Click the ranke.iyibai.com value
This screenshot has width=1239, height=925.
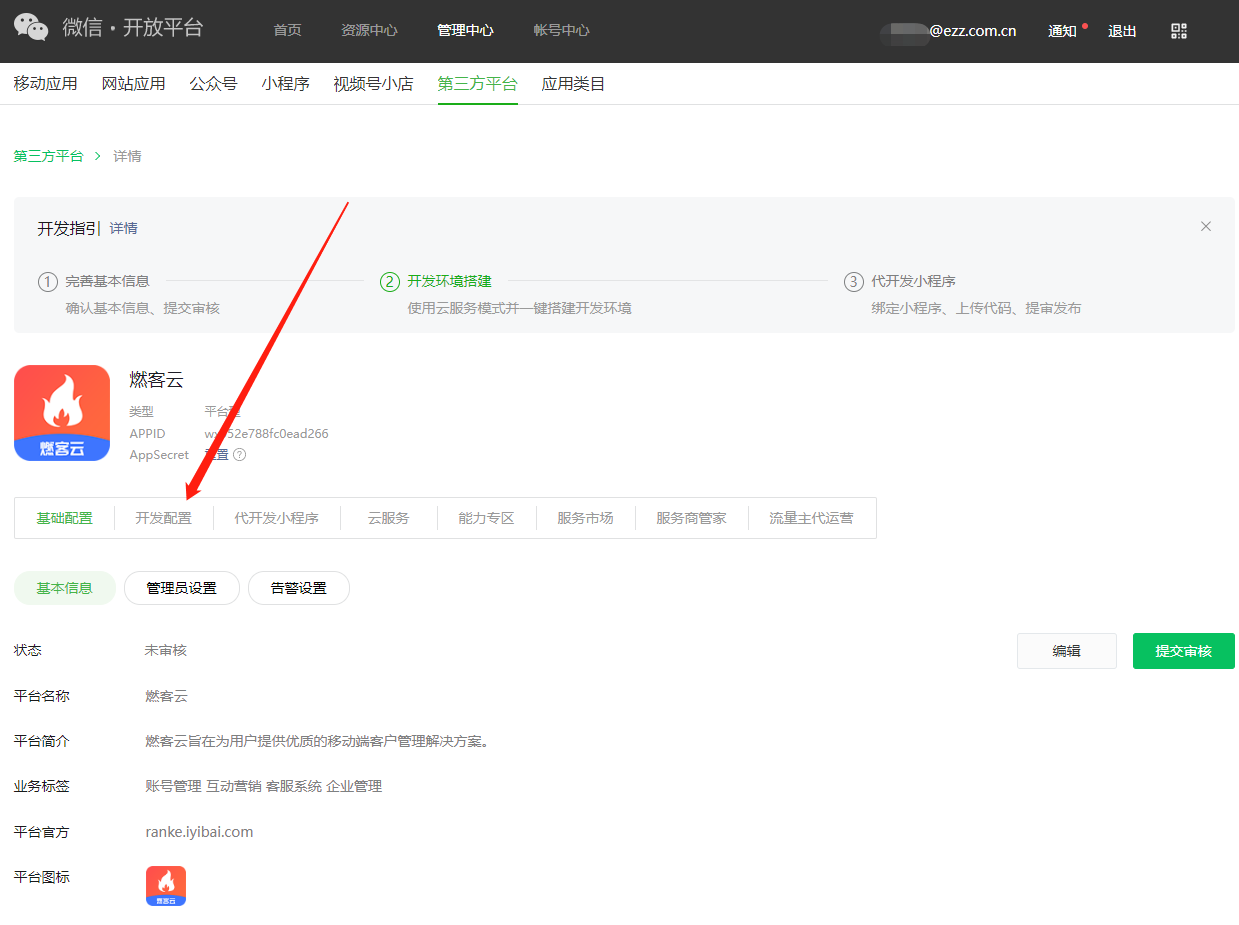200,832
